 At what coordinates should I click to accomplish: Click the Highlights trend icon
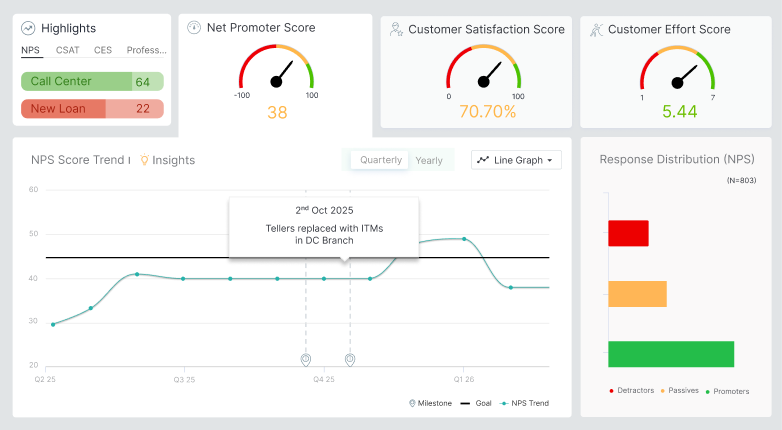point(28,29)
